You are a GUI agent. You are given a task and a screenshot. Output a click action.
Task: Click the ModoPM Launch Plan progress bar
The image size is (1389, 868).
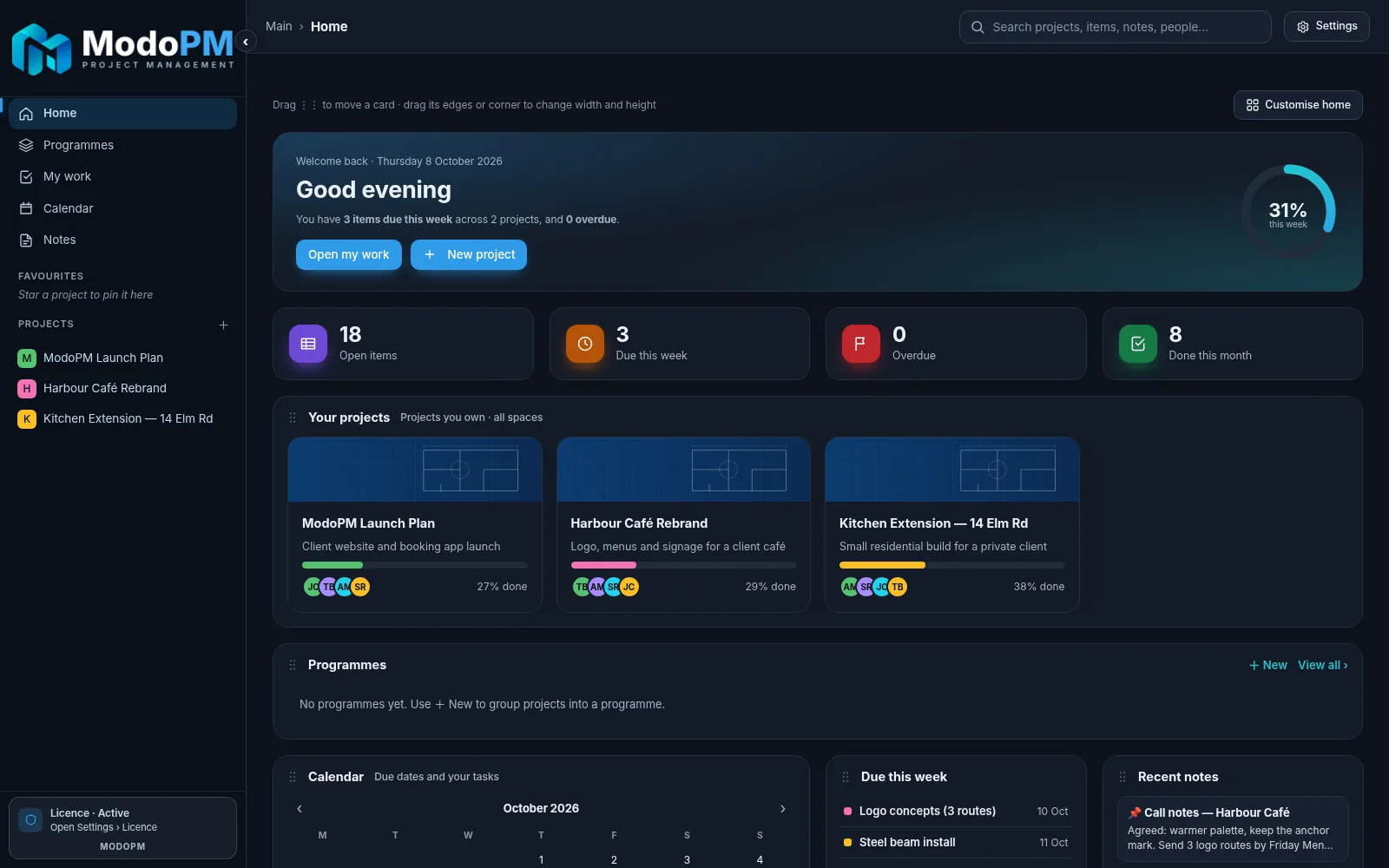tap(415, 565)
